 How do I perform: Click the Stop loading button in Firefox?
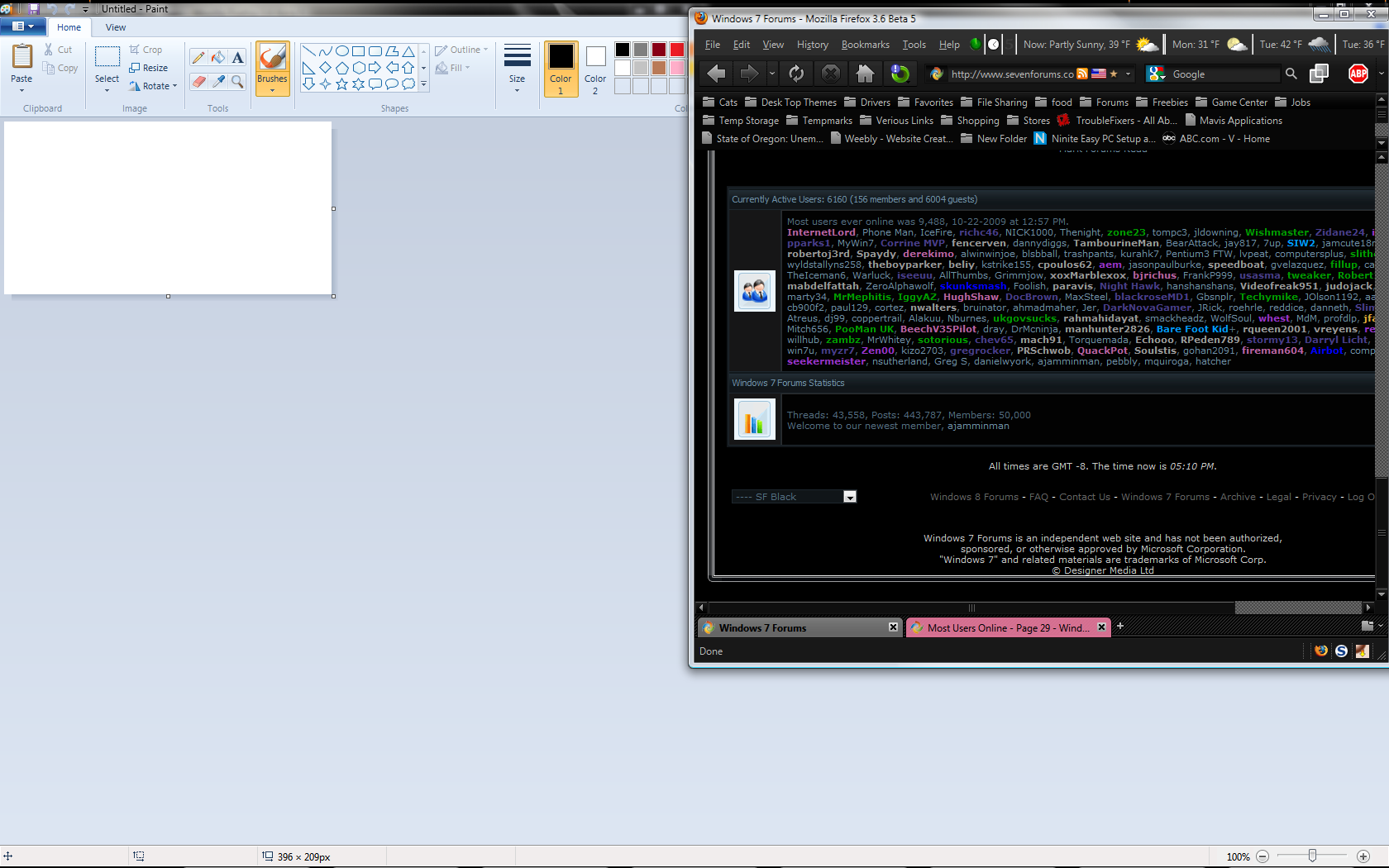(x=831, y=74)
